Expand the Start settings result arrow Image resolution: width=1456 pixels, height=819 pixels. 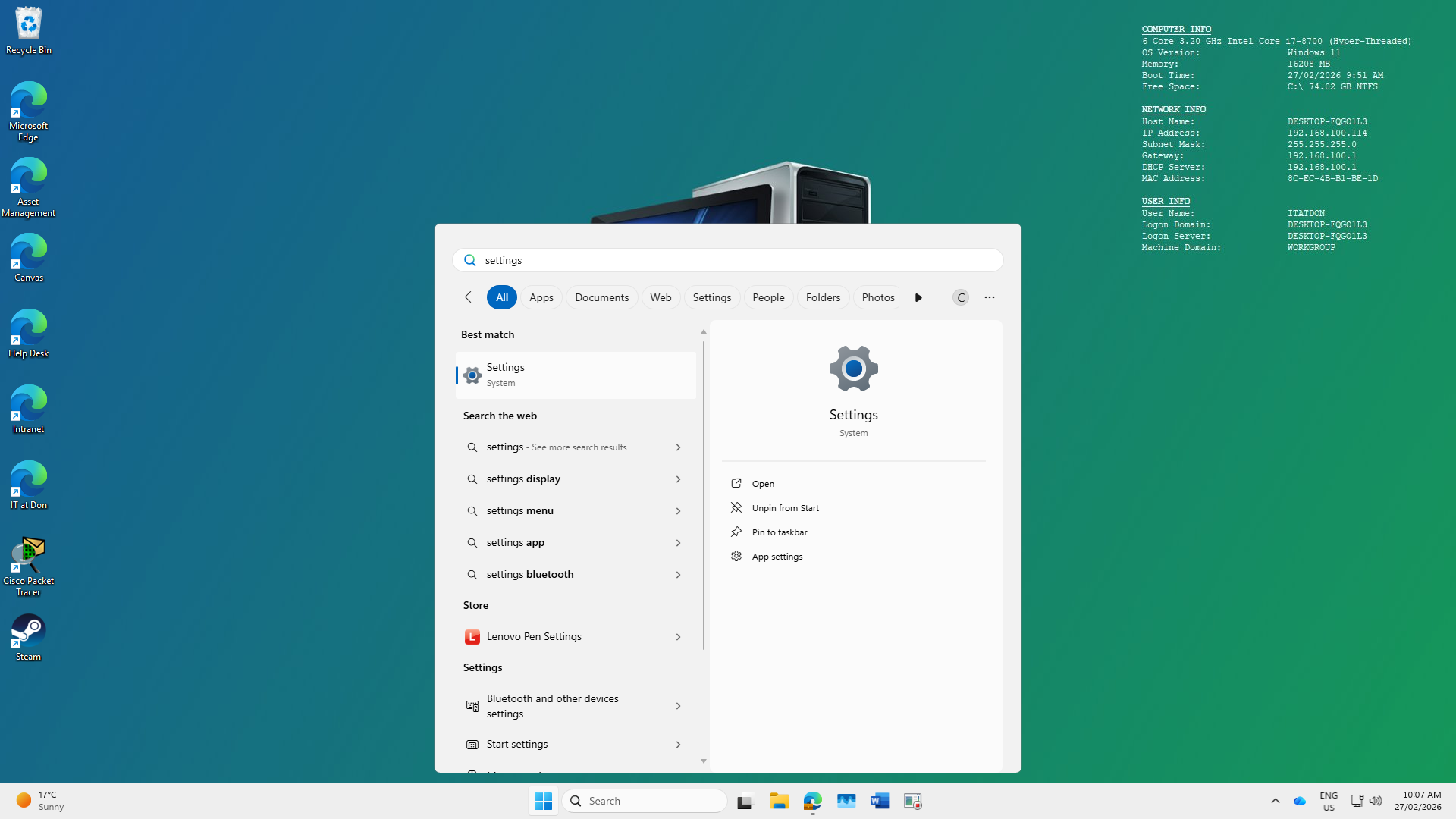(678, 745)
